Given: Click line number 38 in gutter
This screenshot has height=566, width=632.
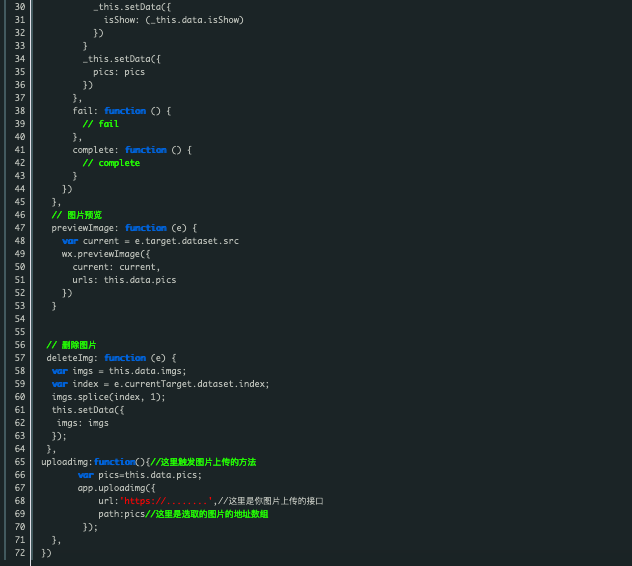Looking at the screenshot, I should [x=20, y=111].
